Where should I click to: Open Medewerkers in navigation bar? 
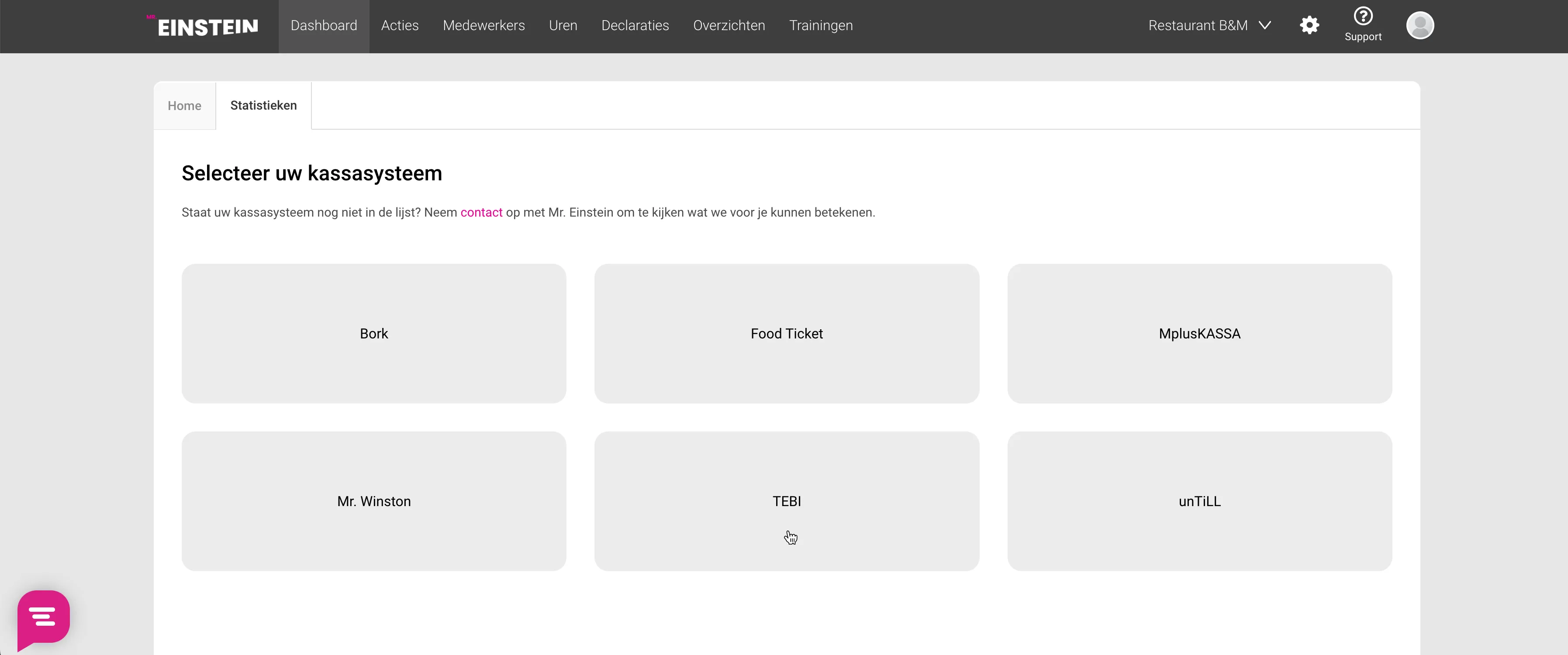[x=484, y=26]
